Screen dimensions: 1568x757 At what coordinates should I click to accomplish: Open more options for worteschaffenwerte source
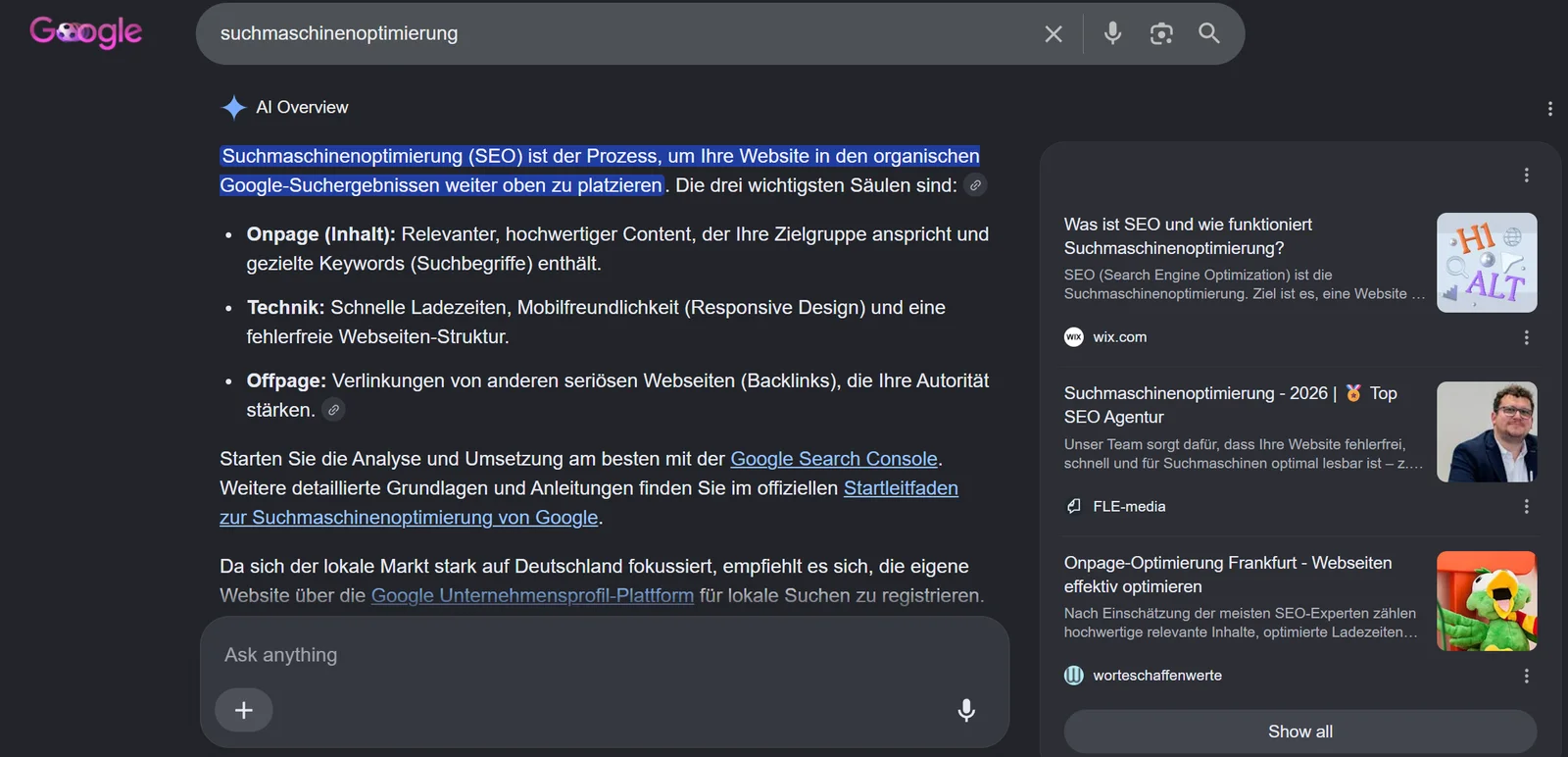[x=1526, y=677]
